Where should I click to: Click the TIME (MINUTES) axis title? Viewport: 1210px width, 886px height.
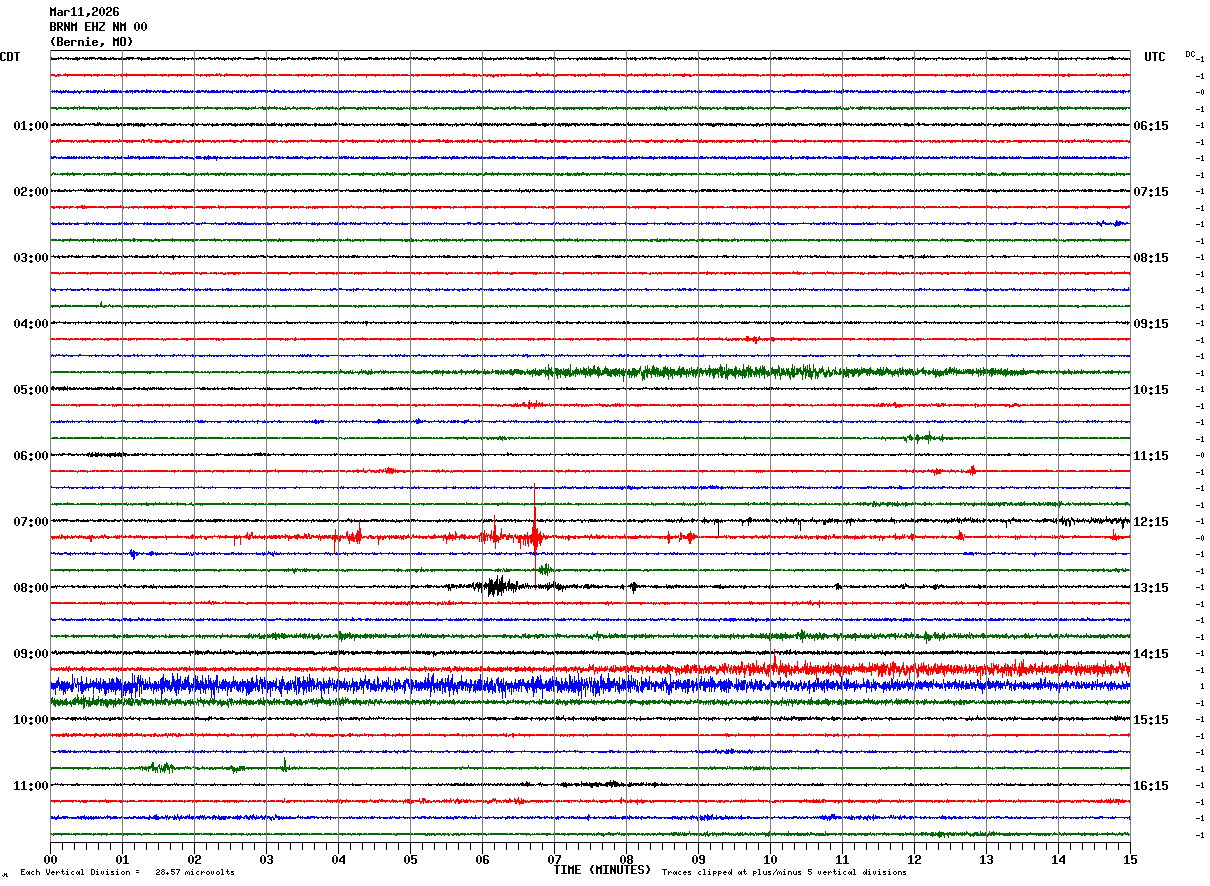tap(602, 870)
